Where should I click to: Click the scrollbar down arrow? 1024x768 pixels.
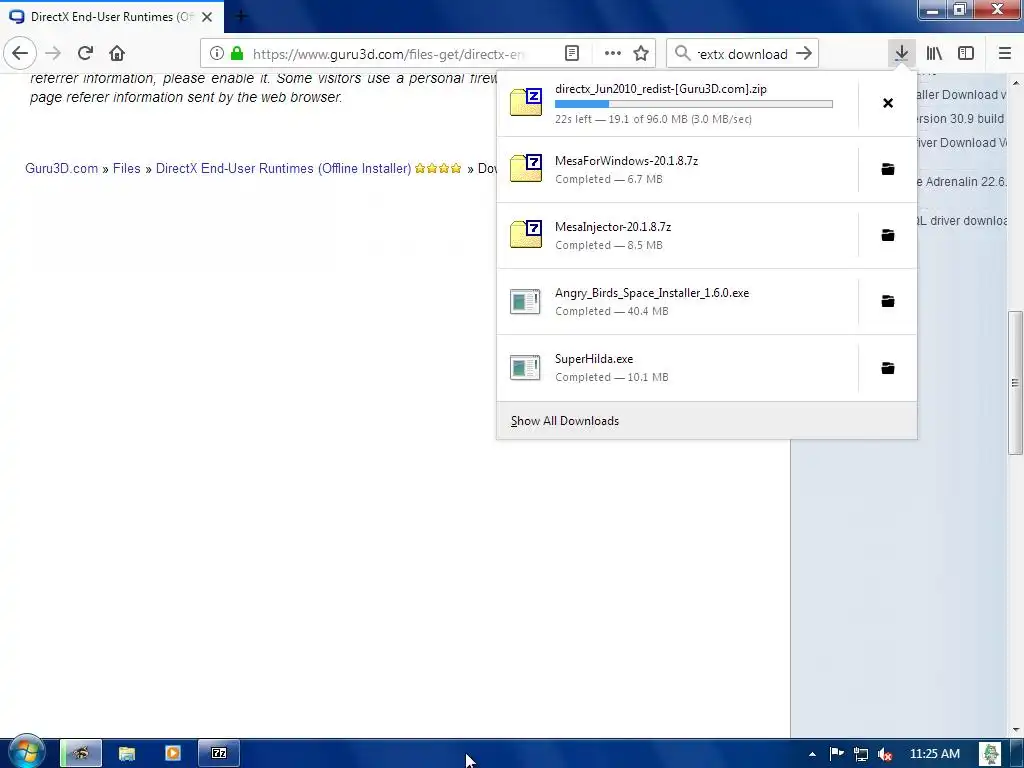point(1016,729)
